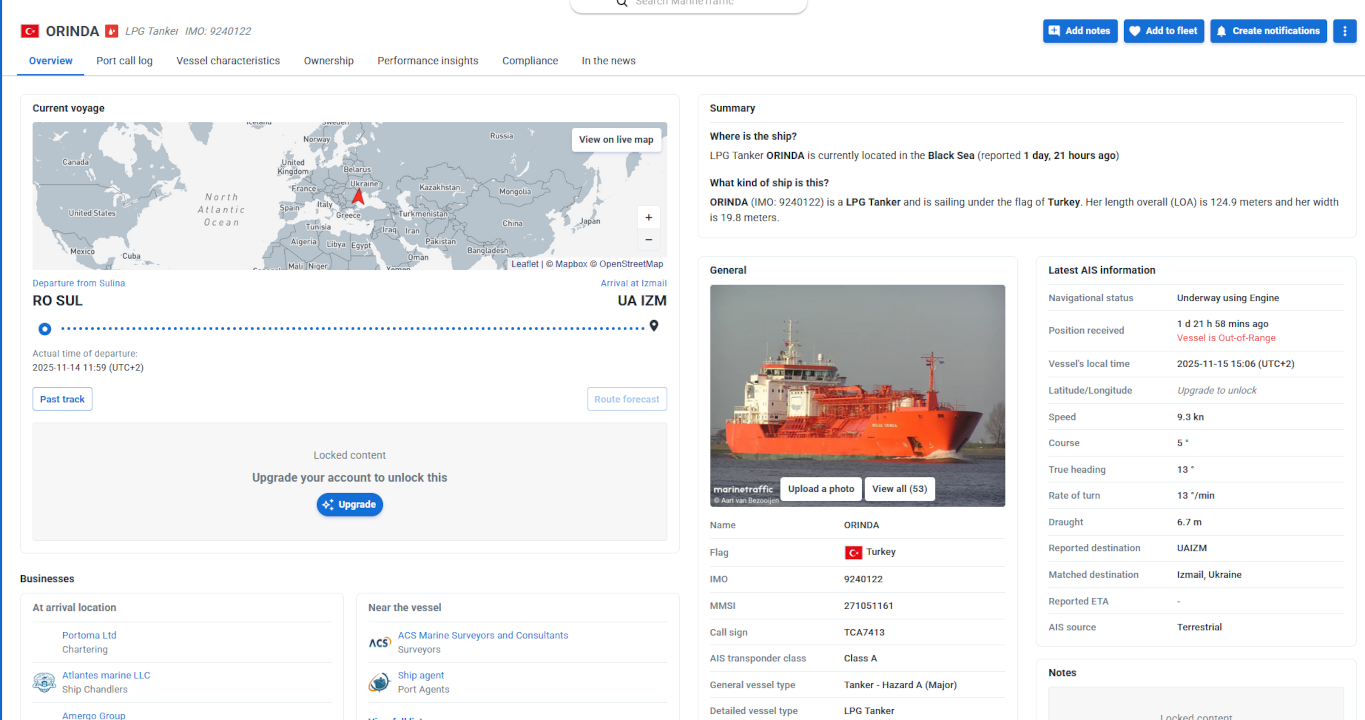Open the Overview tab
The image size is (1365, 720).
(x=51, y=61)
